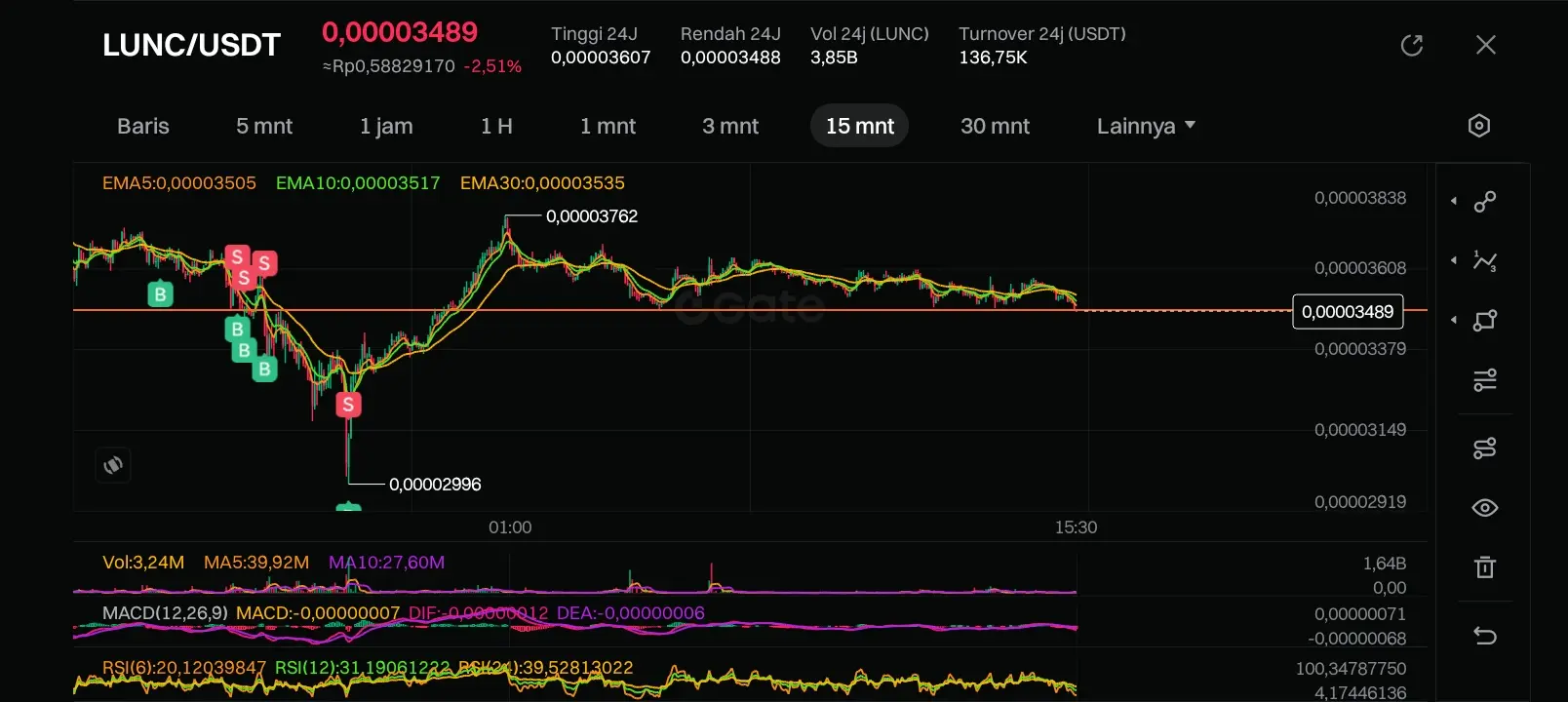Expand line tool options with its small arrow
Image resolution: width=1568 pixels, height=702 pixels.
pos(1454,202)
